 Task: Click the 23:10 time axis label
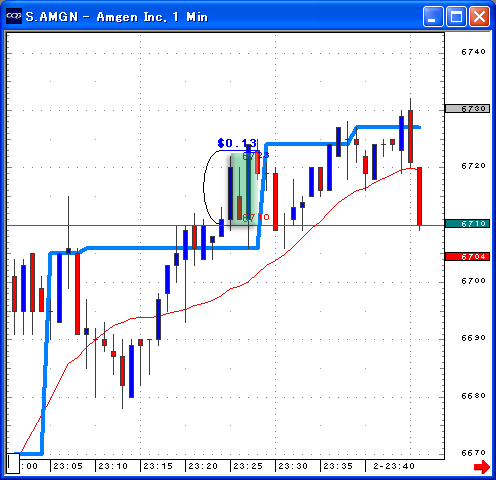click(113, 466)
